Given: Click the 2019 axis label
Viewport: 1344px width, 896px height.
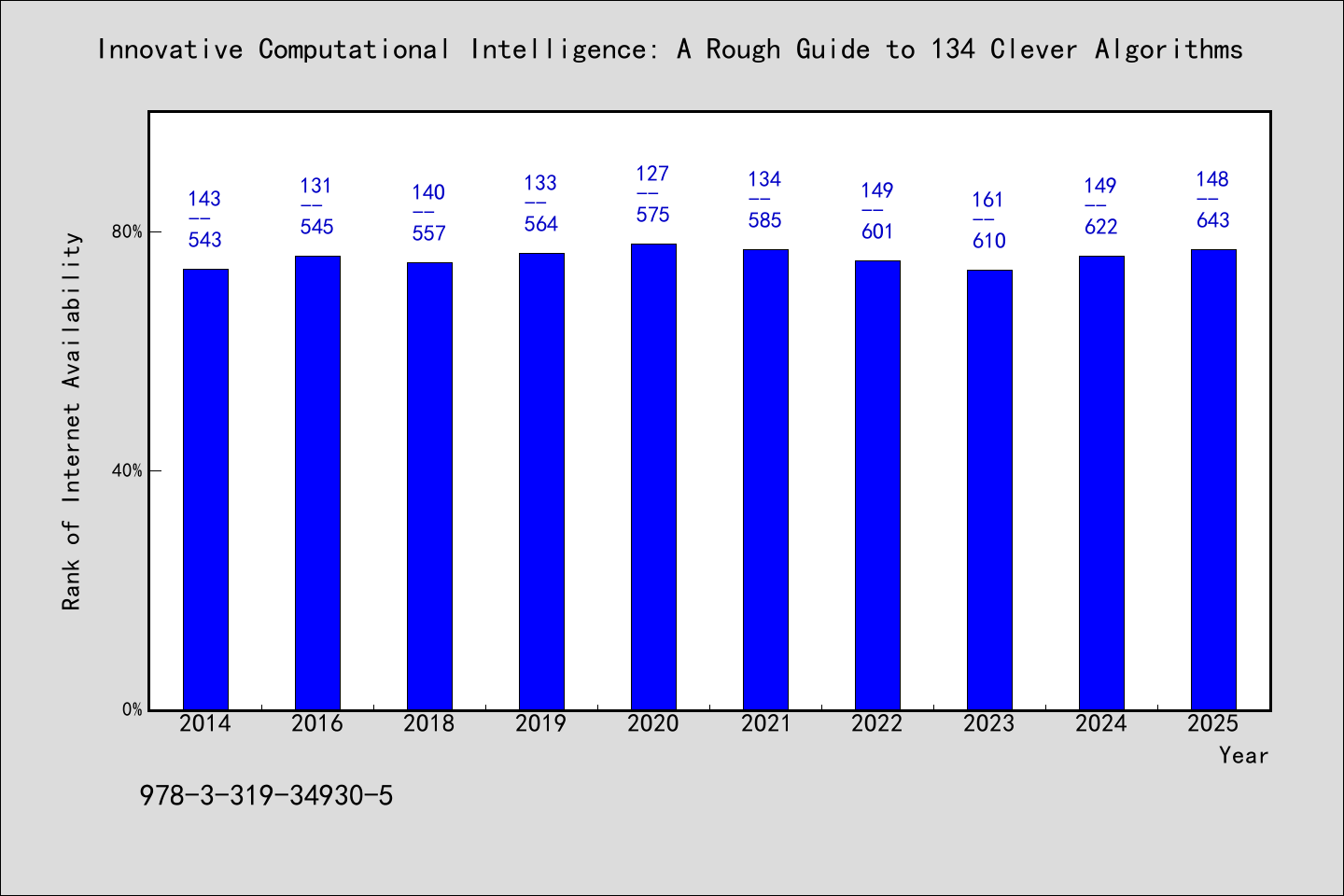Looking at the screenshot, I should (x=541, y=723).
